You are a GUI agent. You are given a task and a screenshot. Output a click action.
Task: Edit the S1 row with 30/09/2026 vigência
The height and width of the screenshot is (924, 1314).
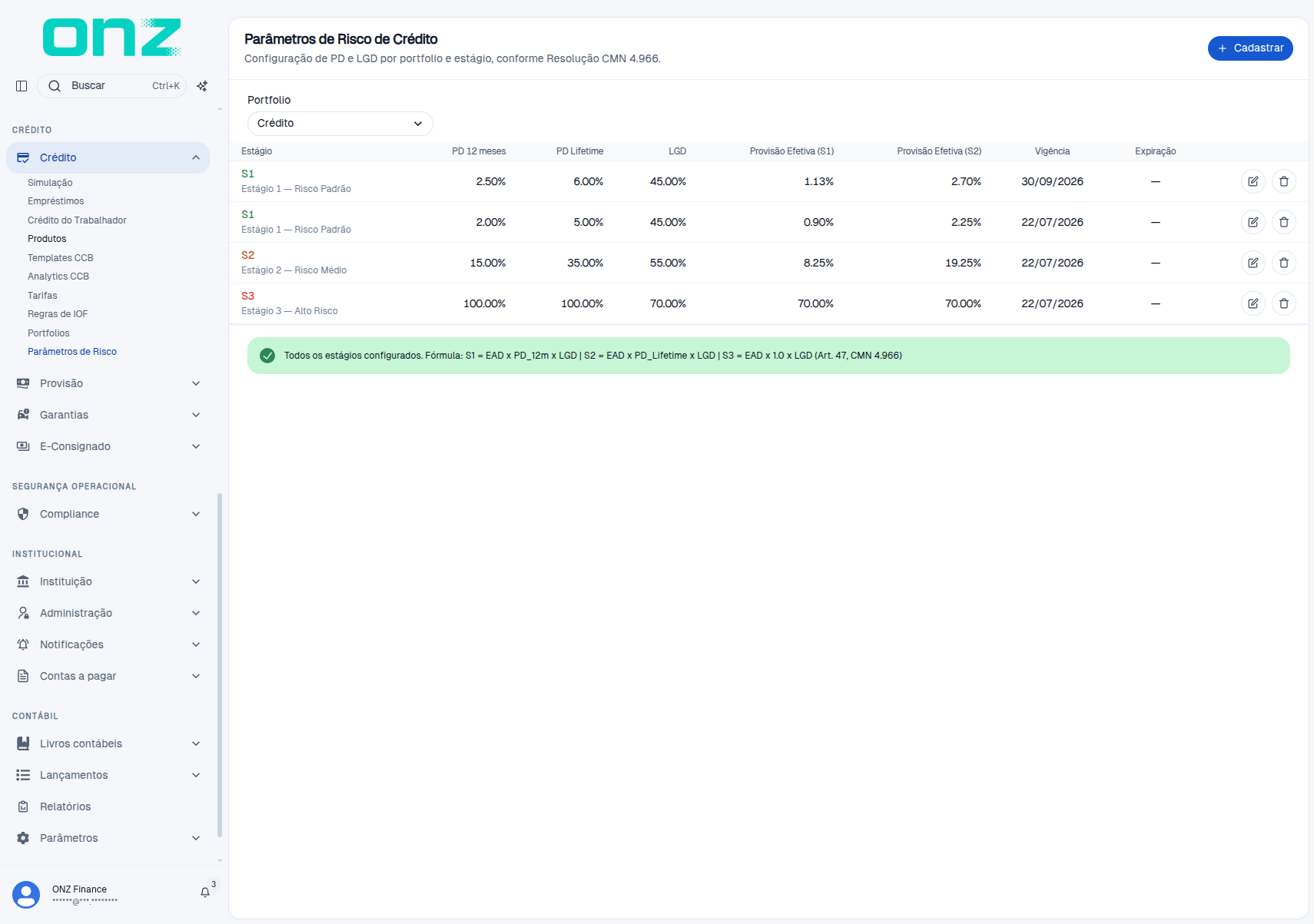click(x=1253, y=181)
